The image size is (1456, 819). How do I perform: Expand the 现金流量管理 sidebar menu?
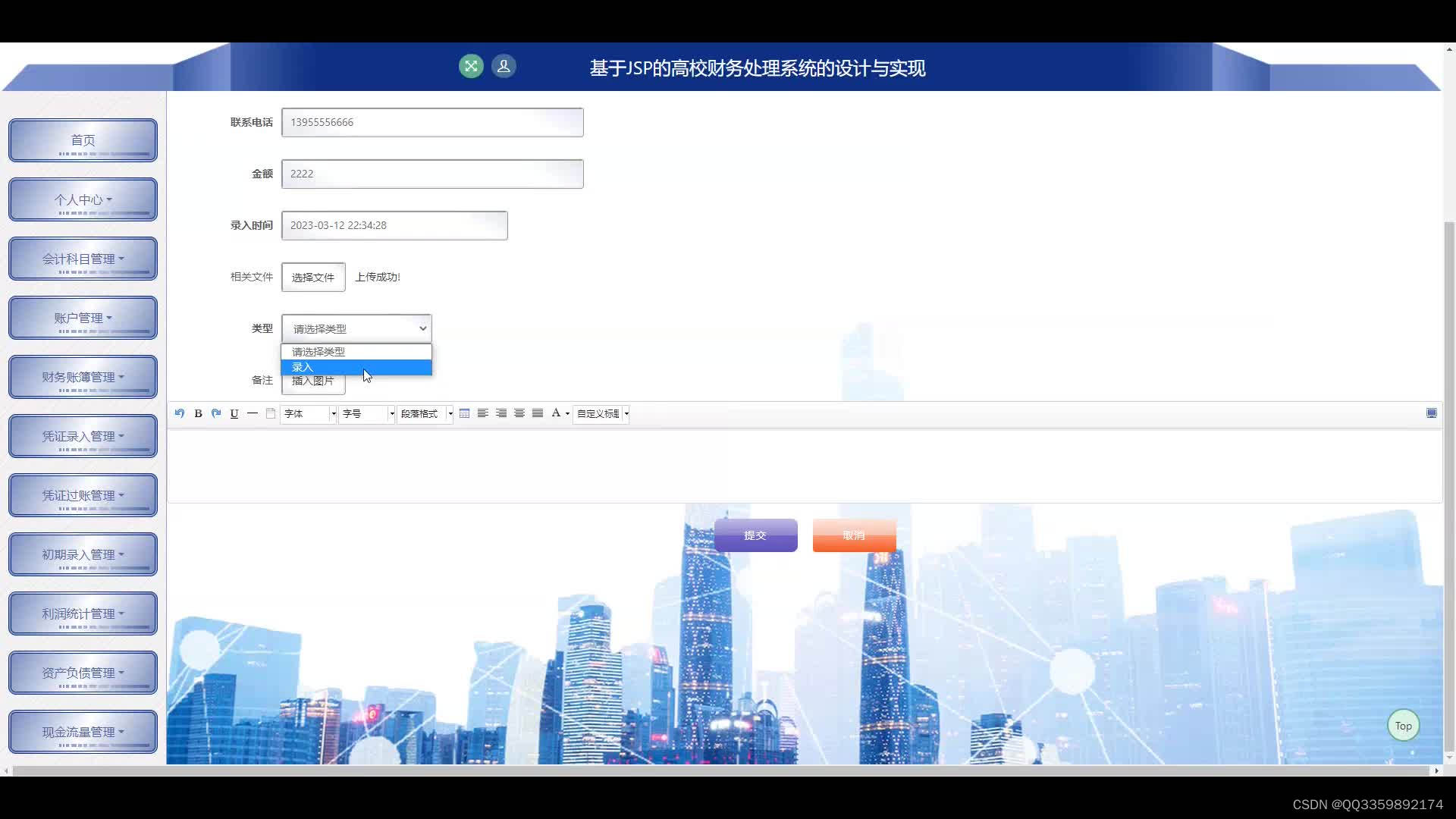pyautogui.click(x=83, y=732)
